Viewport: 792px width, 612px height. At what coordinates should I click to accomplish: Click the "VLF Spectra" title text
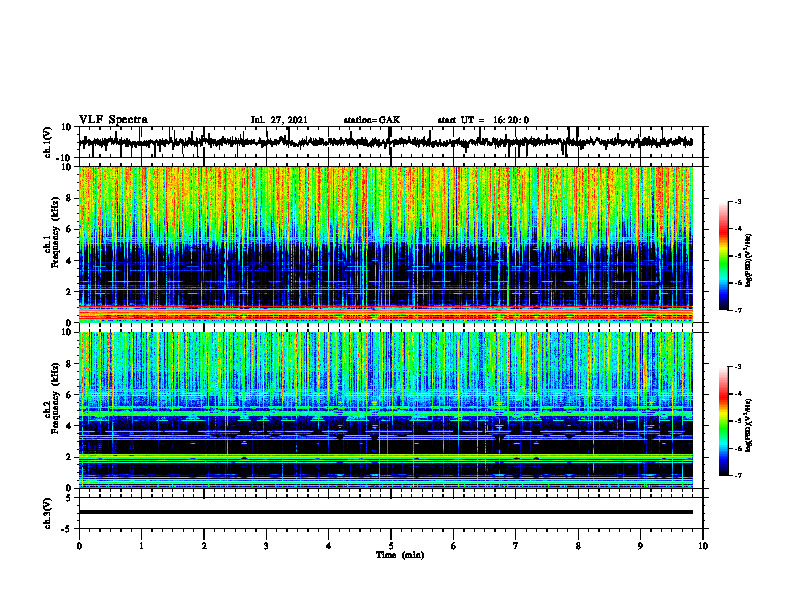(x=113, y=120)
